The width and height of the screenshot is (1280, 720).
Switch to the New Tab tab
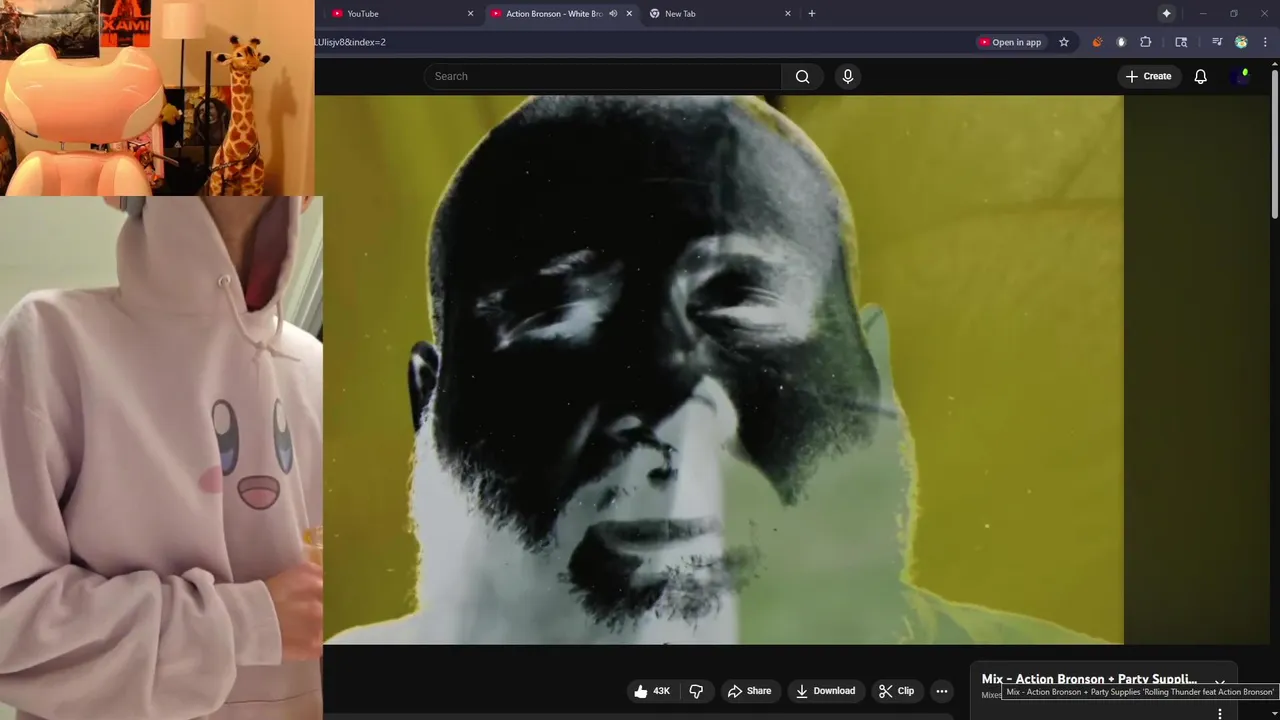720,14
